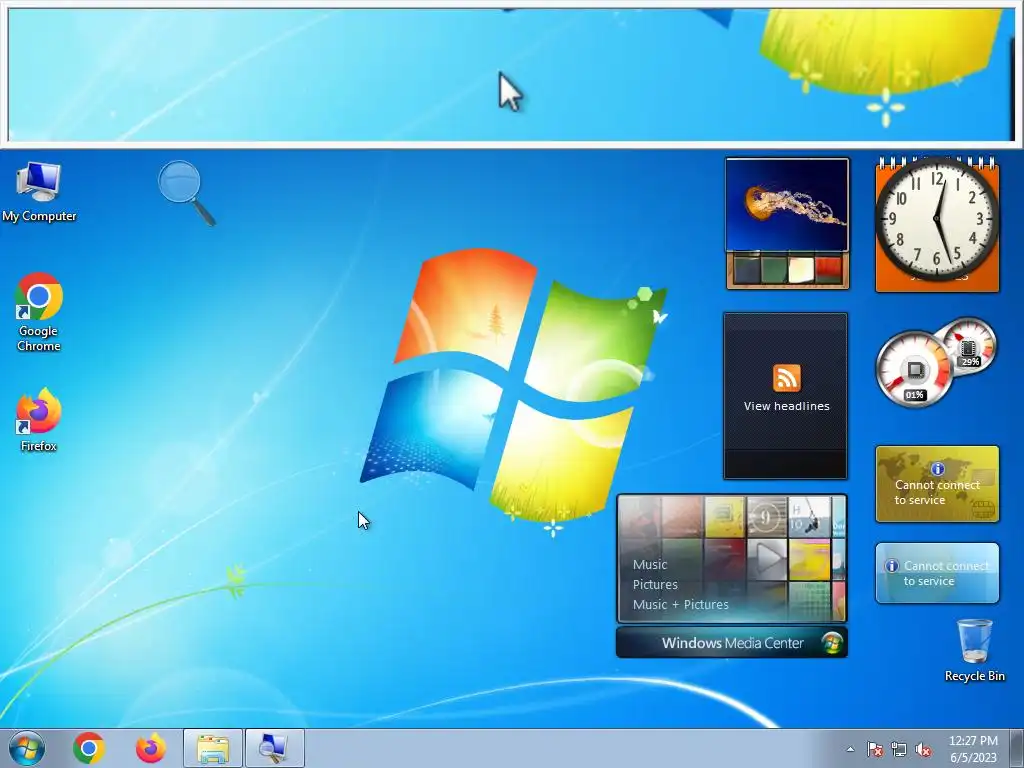Open the Recycle Bin icon
Image resolution: width=1024 pixels, height=768 pixels.
(974, 650)
